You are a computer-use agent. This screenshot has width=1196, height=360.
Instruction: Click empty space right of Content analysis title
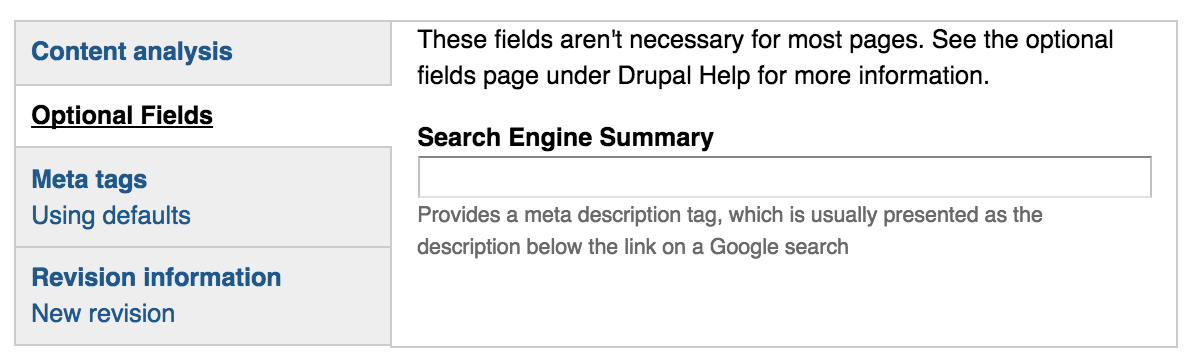pos(311,53)
